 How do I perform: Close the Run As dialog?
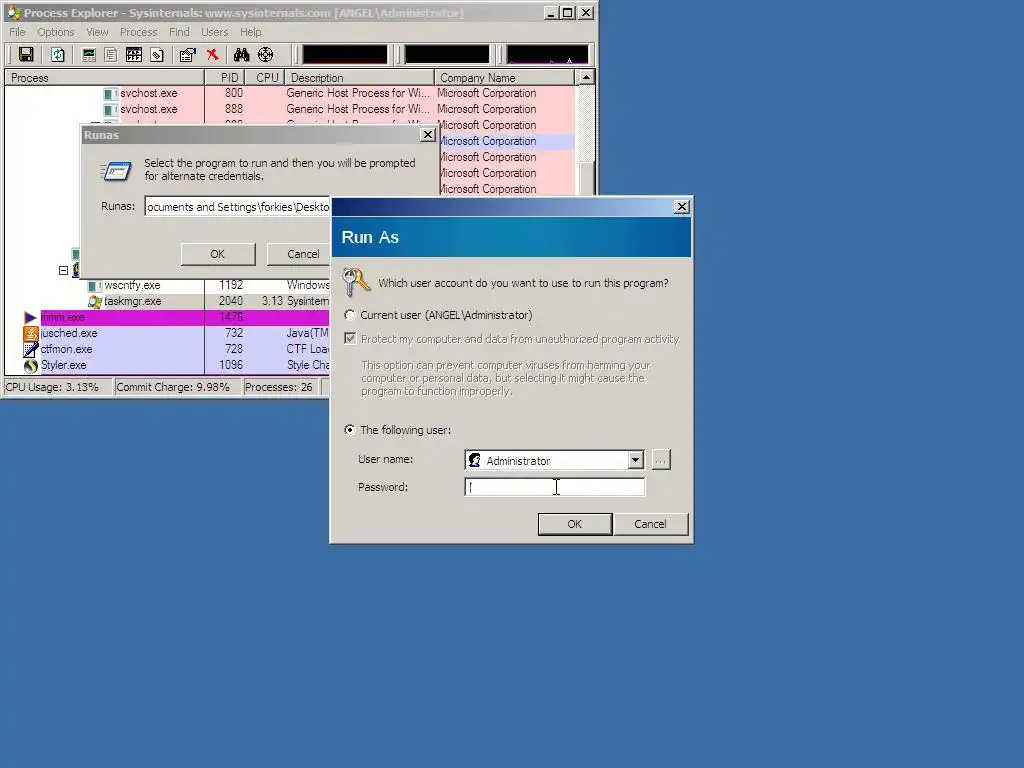(682, 206)
